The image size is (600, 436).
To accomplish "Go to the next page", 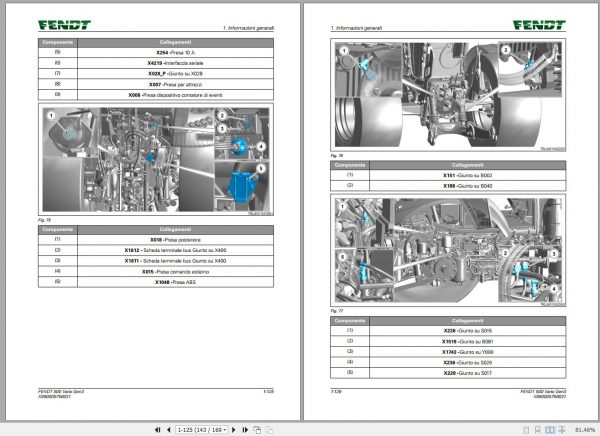I will pyautogui.click(x=234, y=430).
